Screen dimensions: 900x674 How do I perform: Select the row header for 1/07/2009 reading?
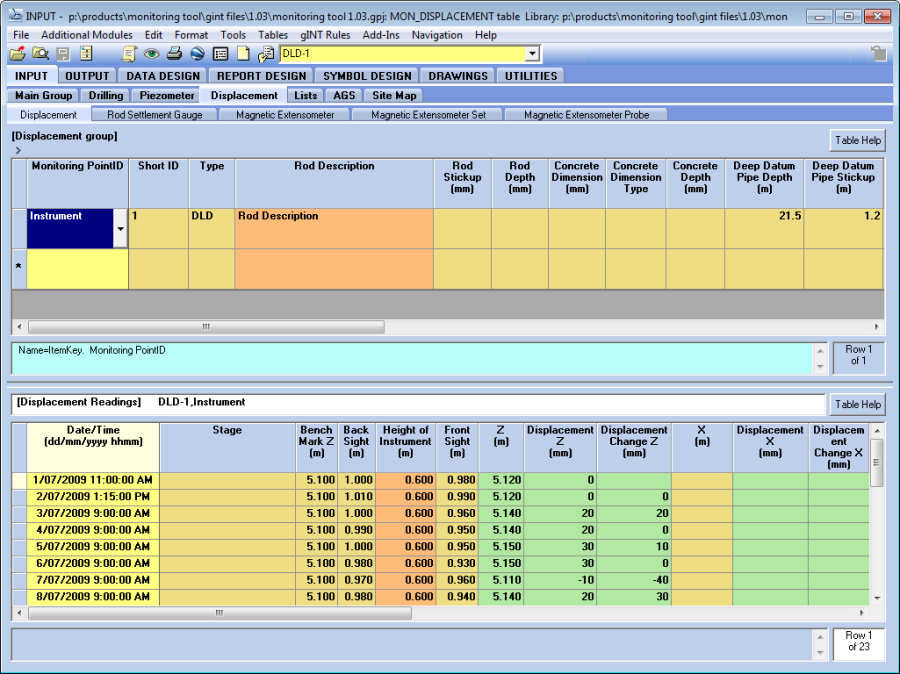pos(19,481)
